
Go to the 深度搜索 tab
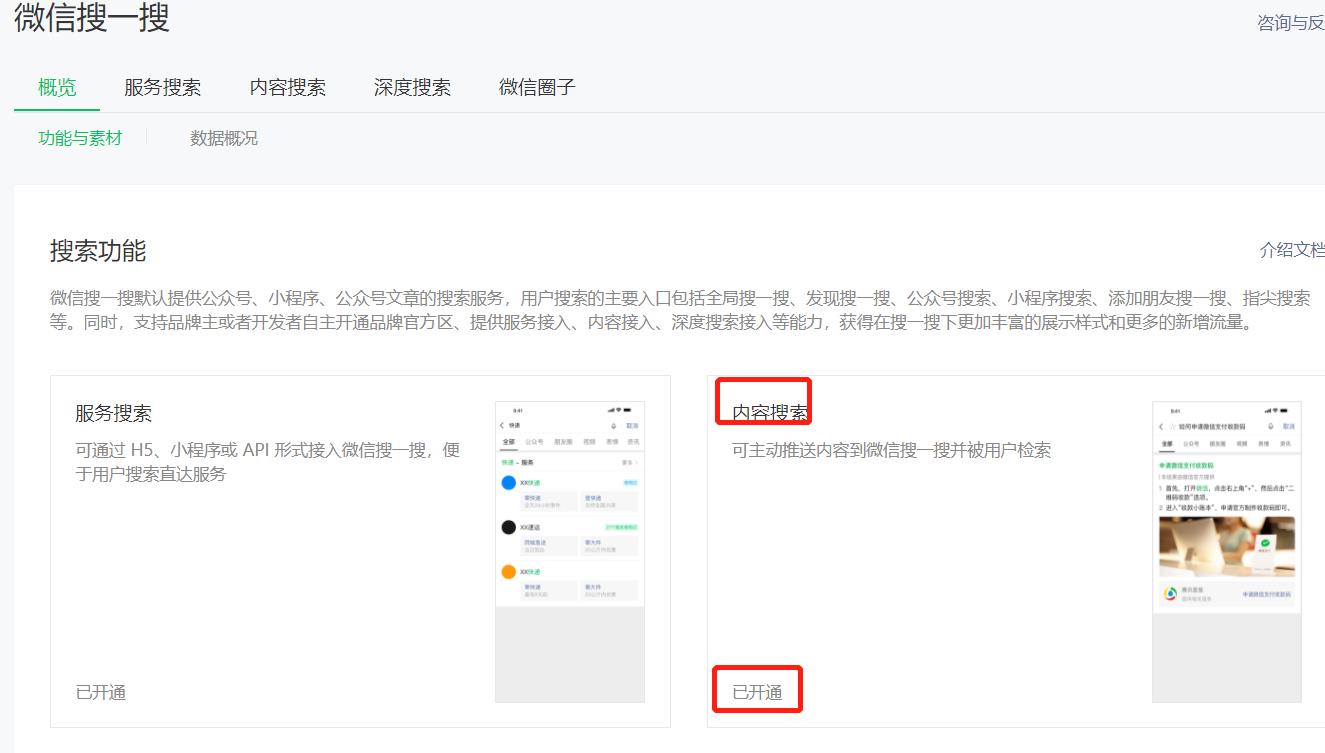pos(412,87)
